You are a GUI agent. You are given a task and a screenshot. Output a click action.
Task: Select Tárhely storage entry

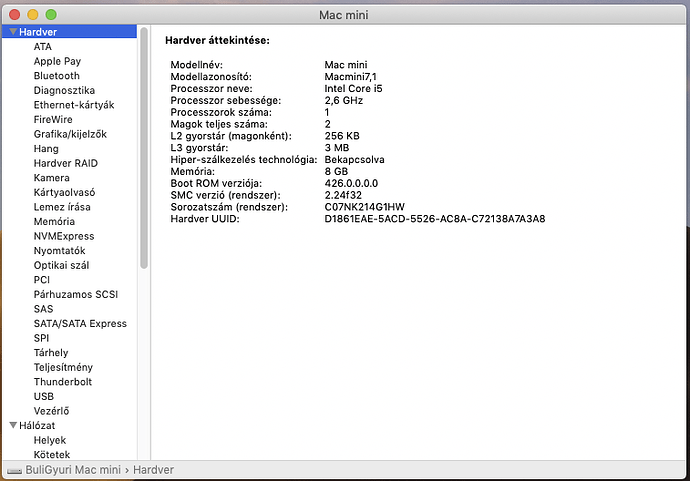click(x=51, y=352)
